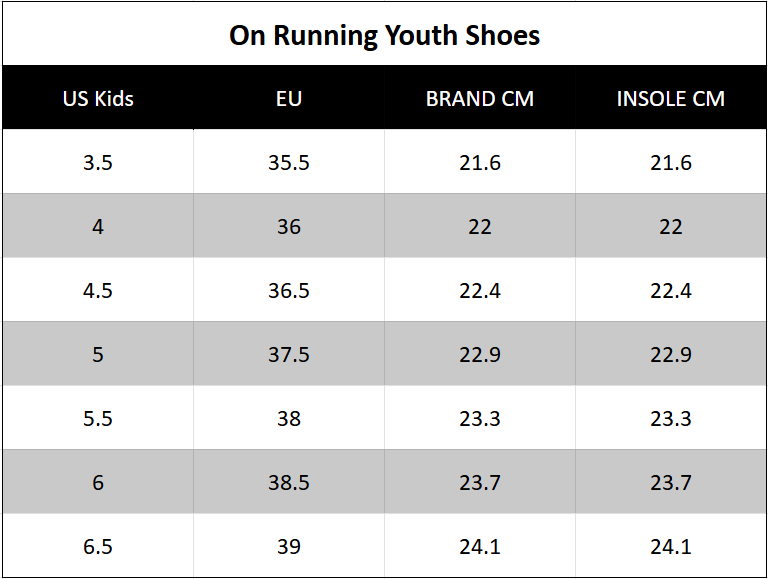Select the 21.6 cell under BRAND CM
The width and height of the screenshot is (768, 579).
click(x=480, y=163)
